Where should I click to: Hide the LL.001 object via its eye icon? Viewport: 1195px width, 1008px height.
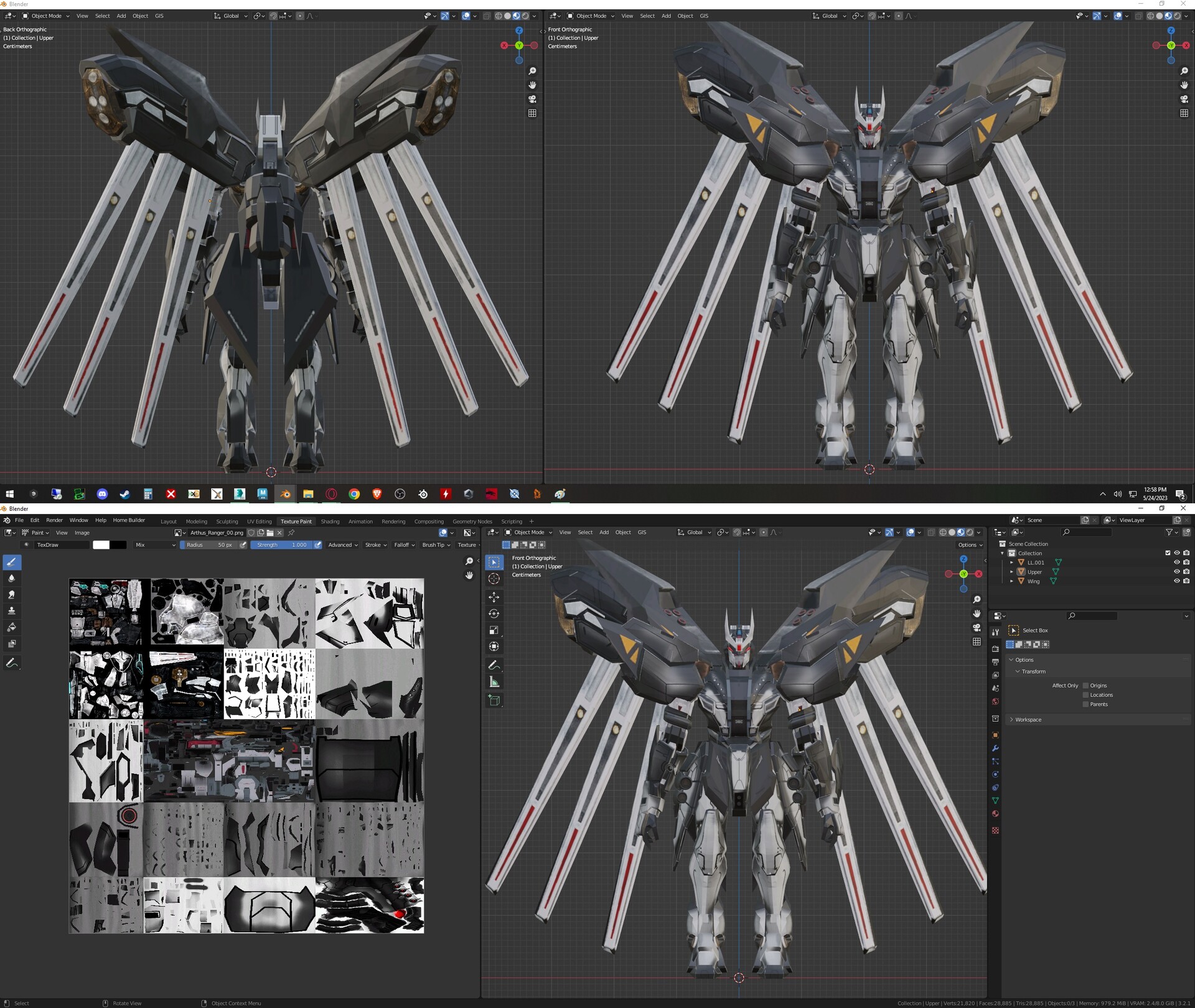pos(1176,562)
